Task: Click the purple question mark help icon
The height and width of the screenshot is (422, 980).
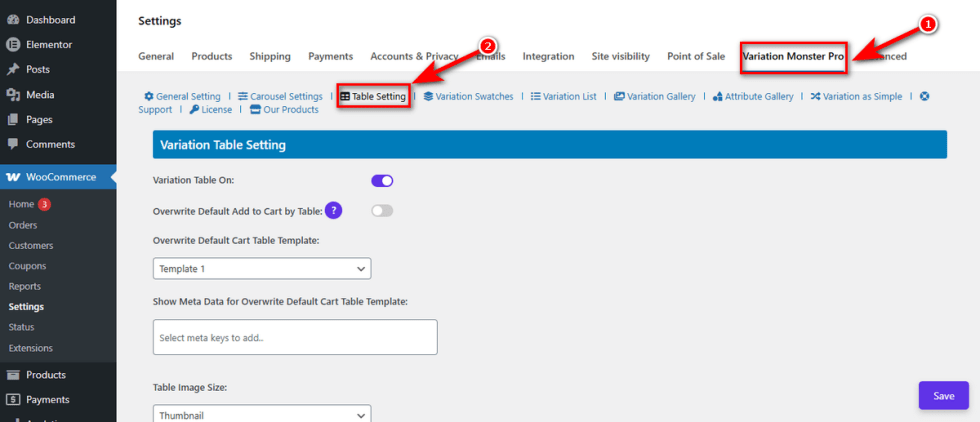Action: (334, 211)
